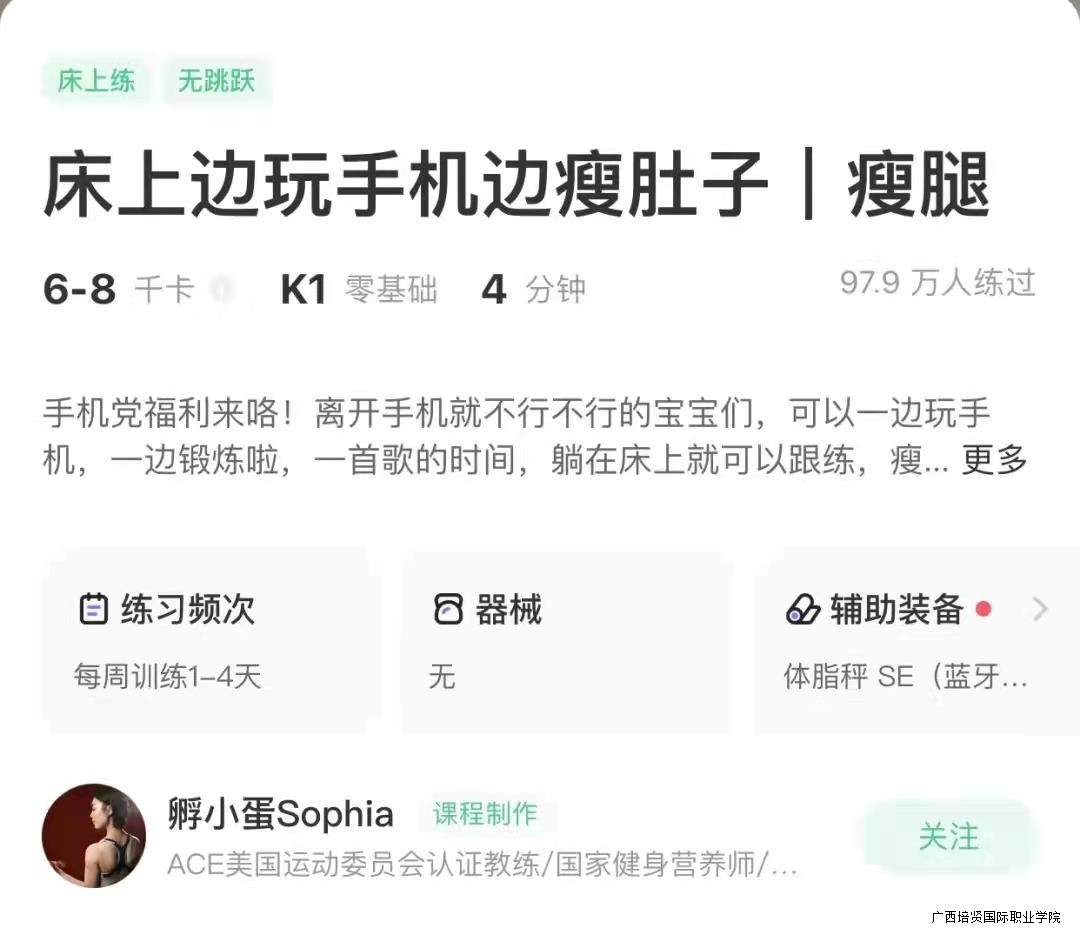Select the 无跳跃 tag
1080x935 pixels.
pyautogui.click(x=216, y=81)
